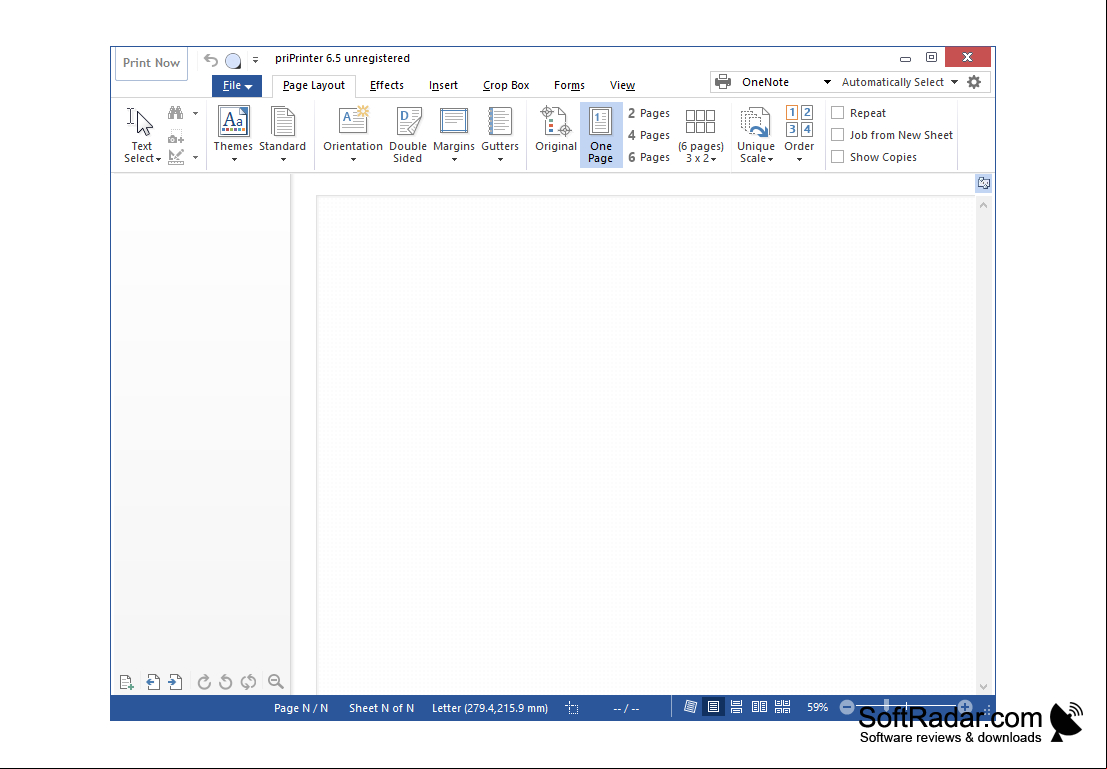
Task: Open the Crop Box tab
Action: (x=506, y=85)
